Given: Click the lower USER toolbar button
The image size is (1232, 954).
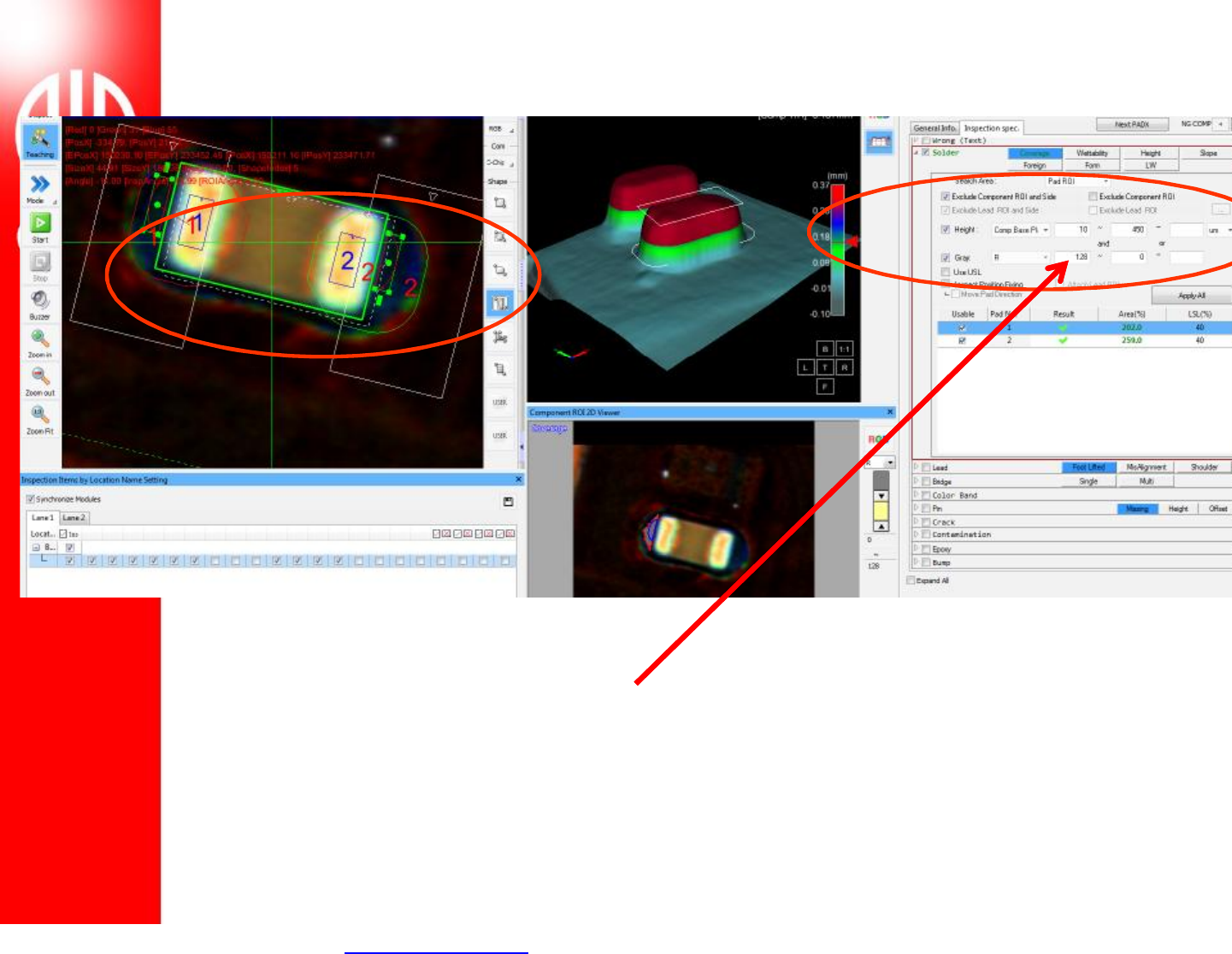Looking at the screenshot, I should [500, 435].
